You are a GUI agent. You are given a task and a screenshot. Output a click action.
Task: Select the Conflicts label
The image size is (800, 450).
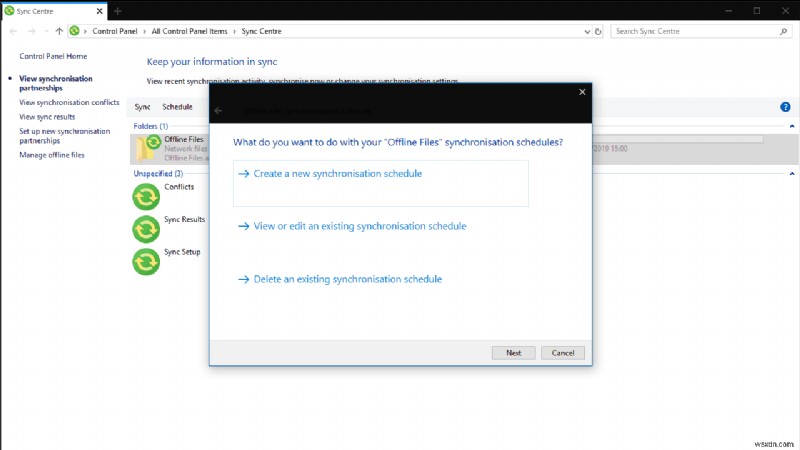(x=179, y=187)
